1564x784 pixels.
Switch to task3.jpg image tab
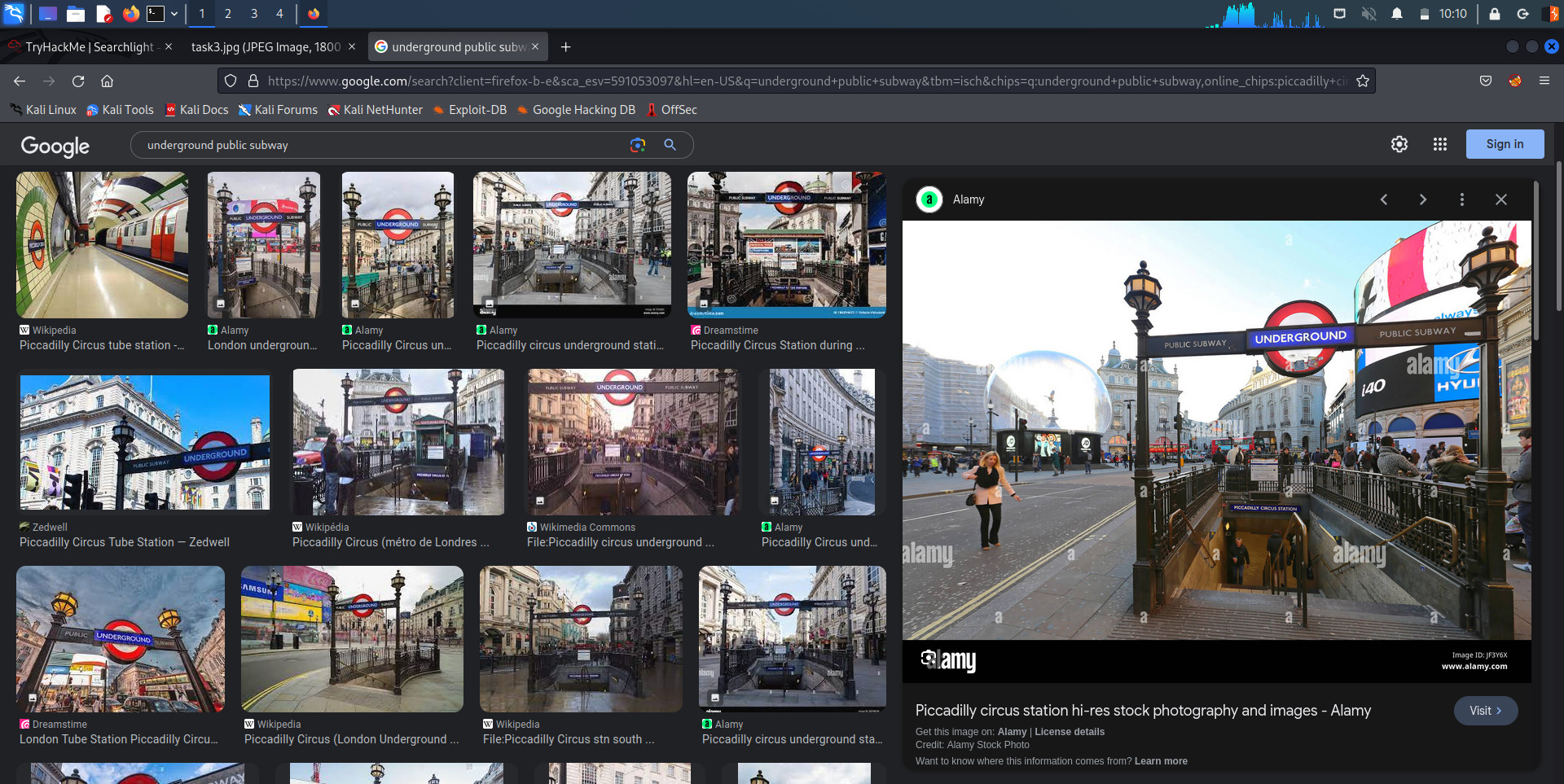(266, 47)
